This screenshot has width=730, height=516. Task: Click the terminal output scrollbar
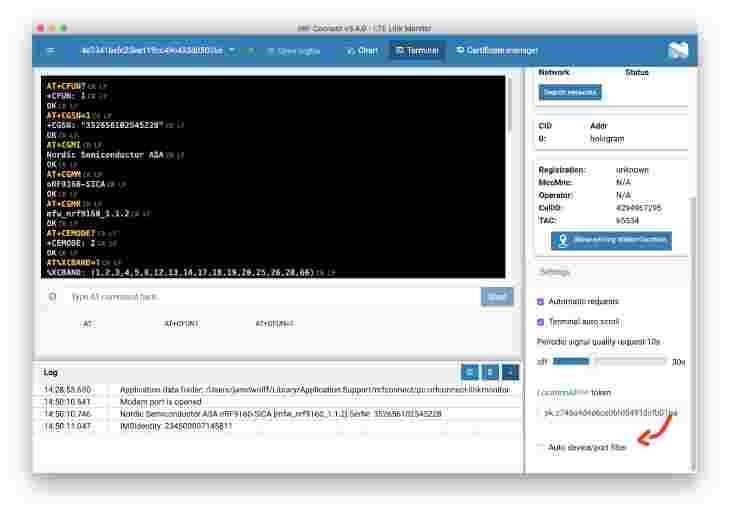[x=510, y=105]
